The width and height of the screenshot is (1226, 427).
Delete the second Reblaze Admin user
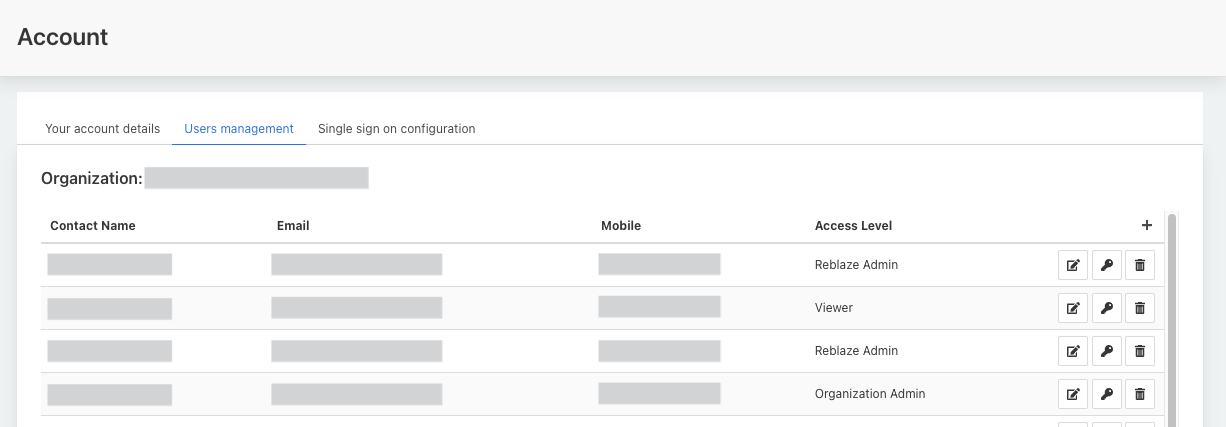[x=1139, y=351]
